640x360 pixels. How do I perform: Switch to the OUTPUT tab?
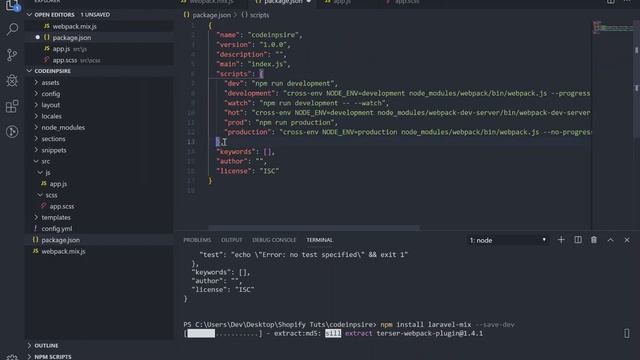point(231,240)
